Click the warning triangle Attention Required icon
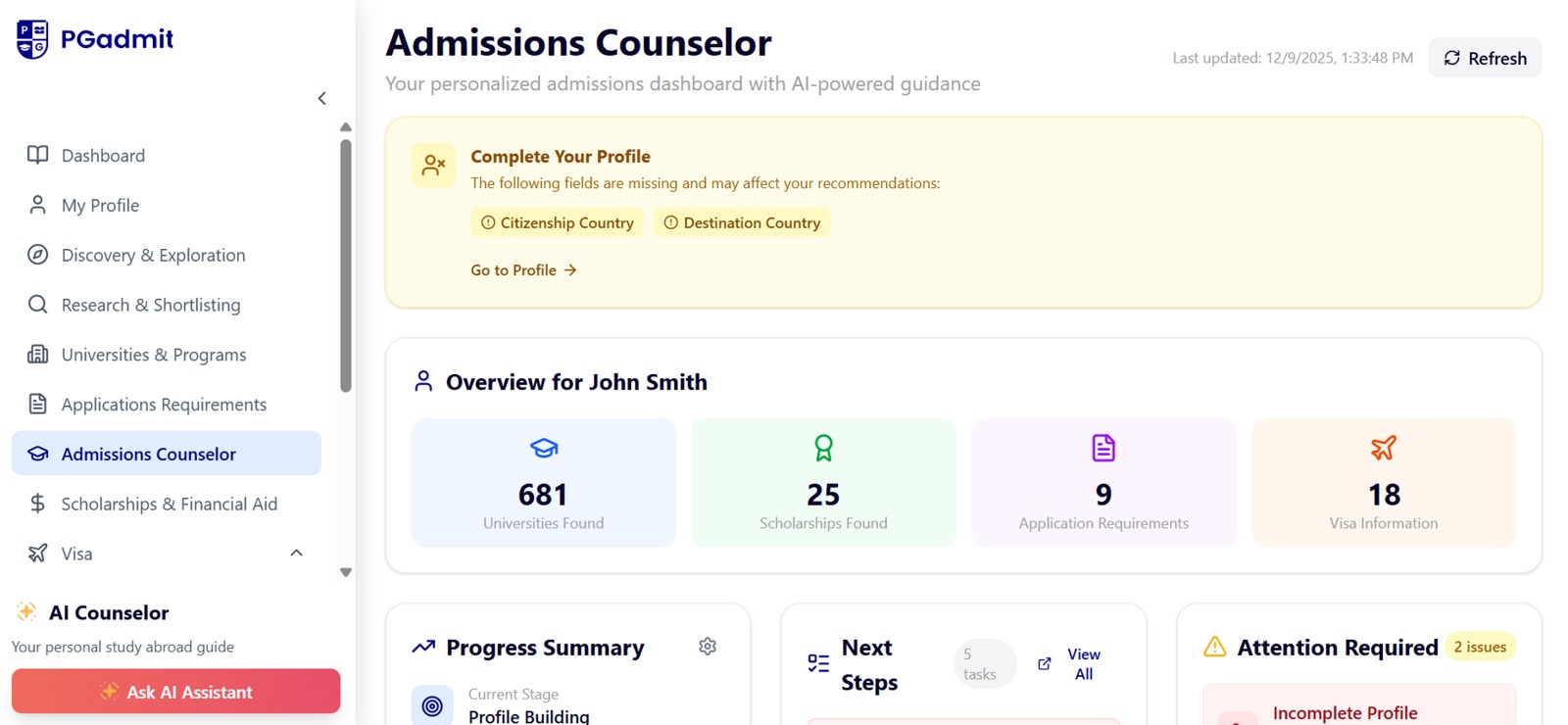This screenshot has height=725, width=1568. (1214, 647)
